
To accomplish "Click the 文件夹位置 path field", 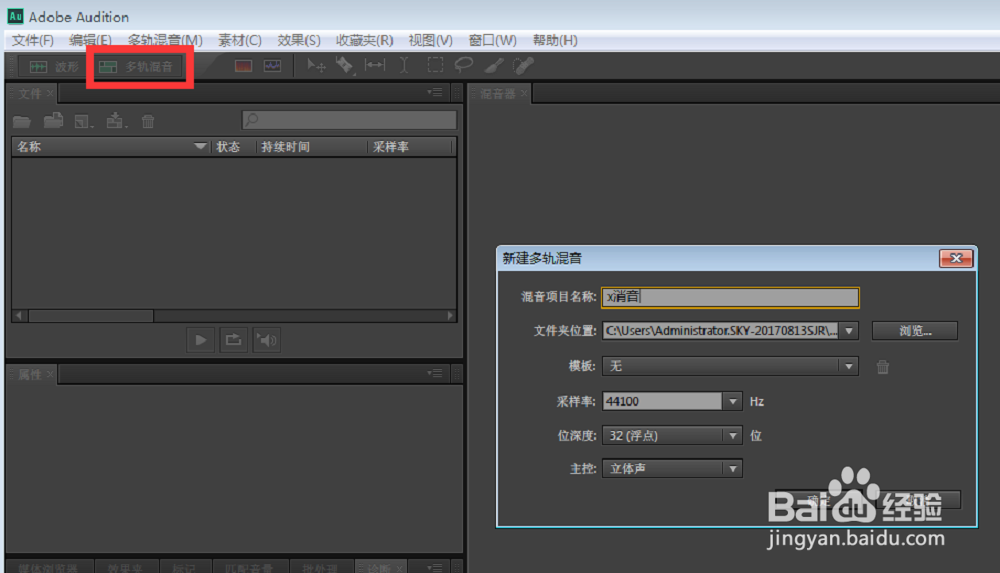I will click(721, 331).
